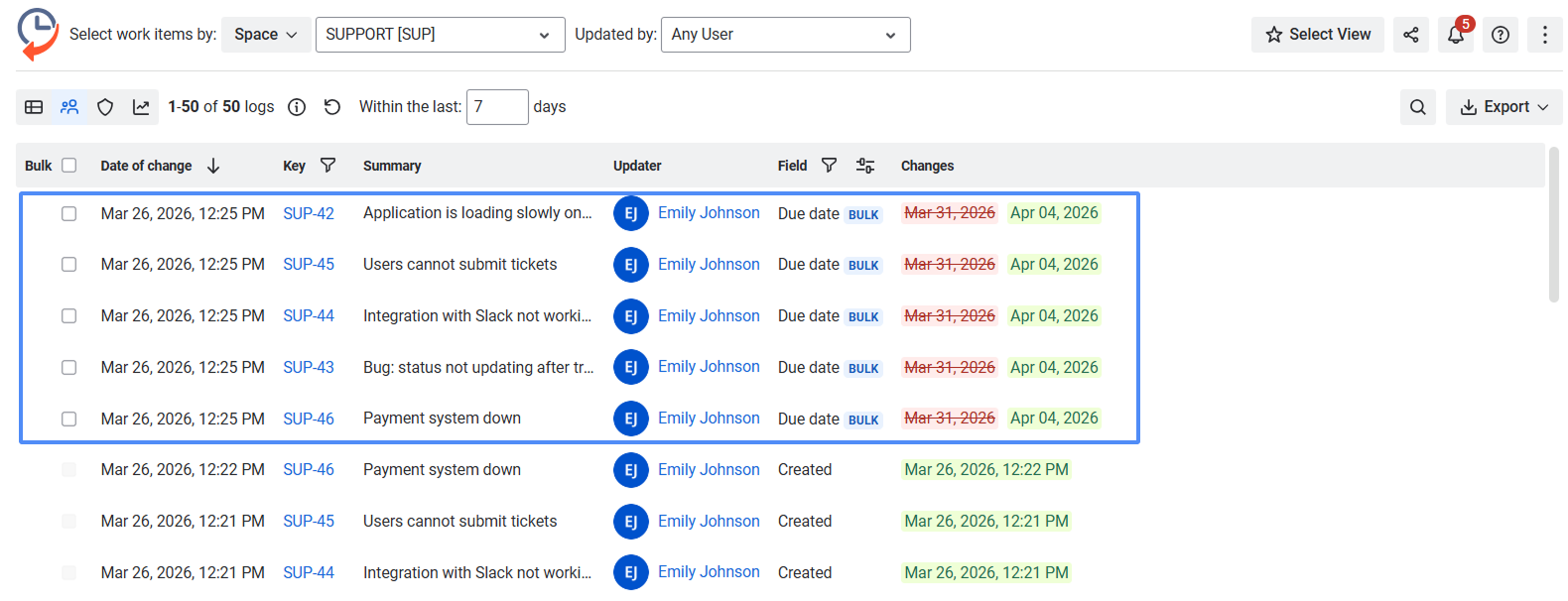Click 'Mar 26, 2026, 12:22 PM' change value
This screenshot has height=601, width=1568.
point(986,470)
